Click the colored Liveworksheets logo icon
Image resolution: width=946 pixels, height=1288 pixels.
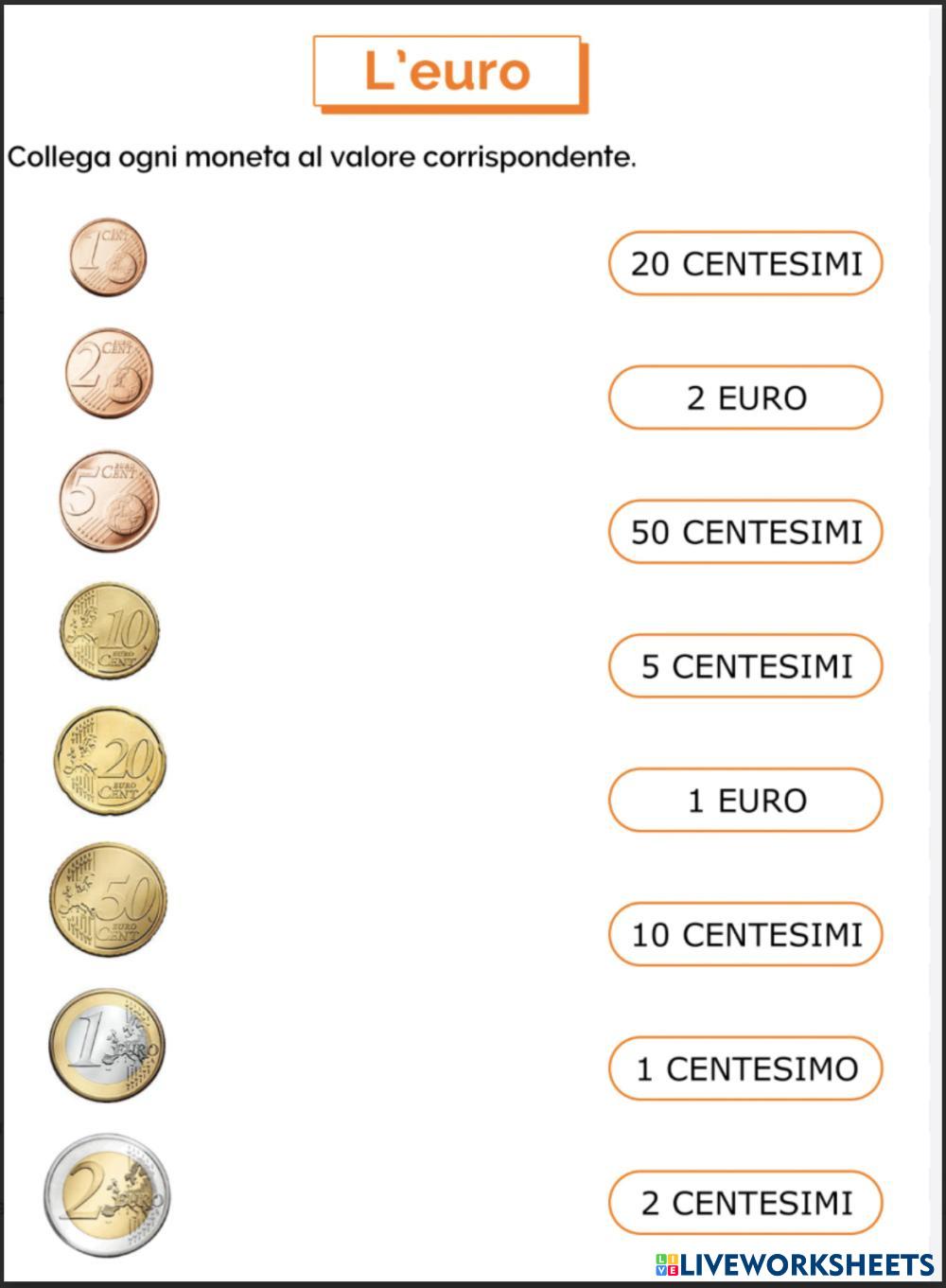[667, 1264]
